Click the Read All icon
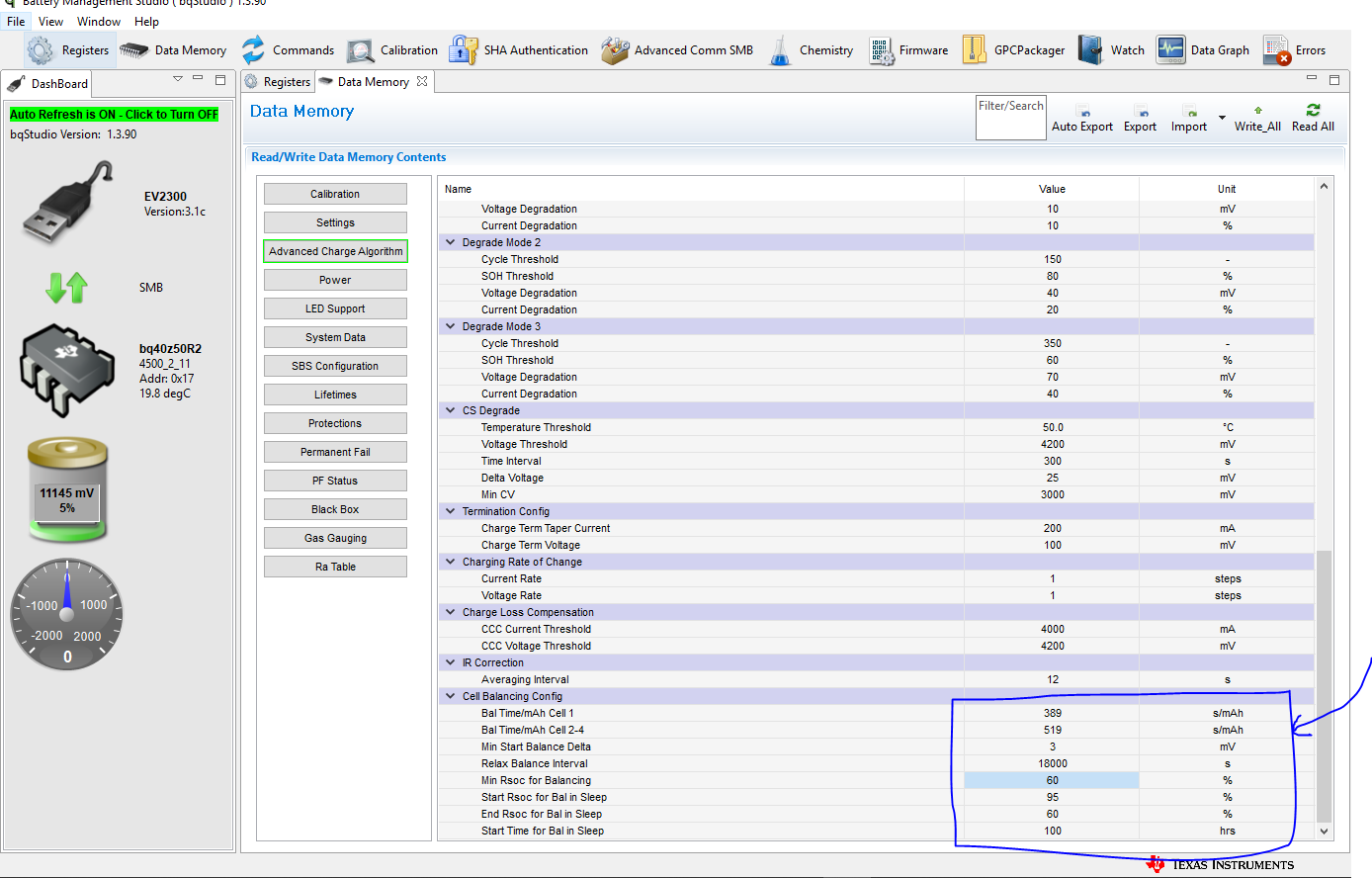This screenshot has width=1372, height=878. (1313, 111)
